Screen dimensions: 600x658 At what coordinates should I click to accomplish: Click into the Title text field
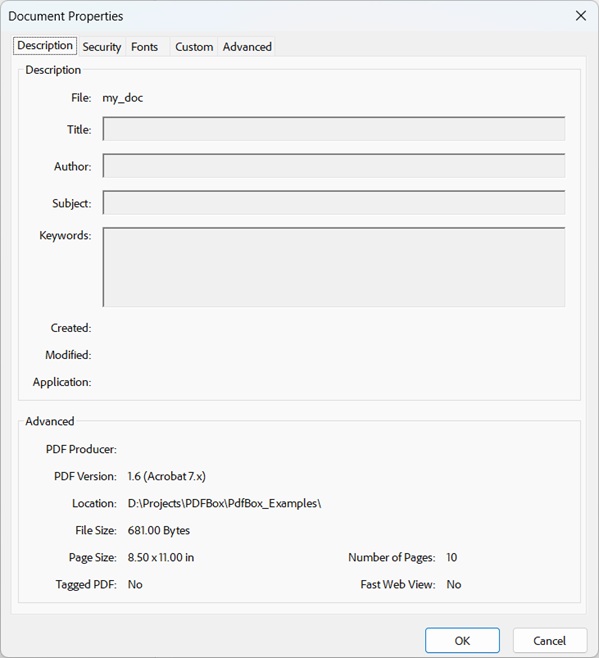point(333,129)
